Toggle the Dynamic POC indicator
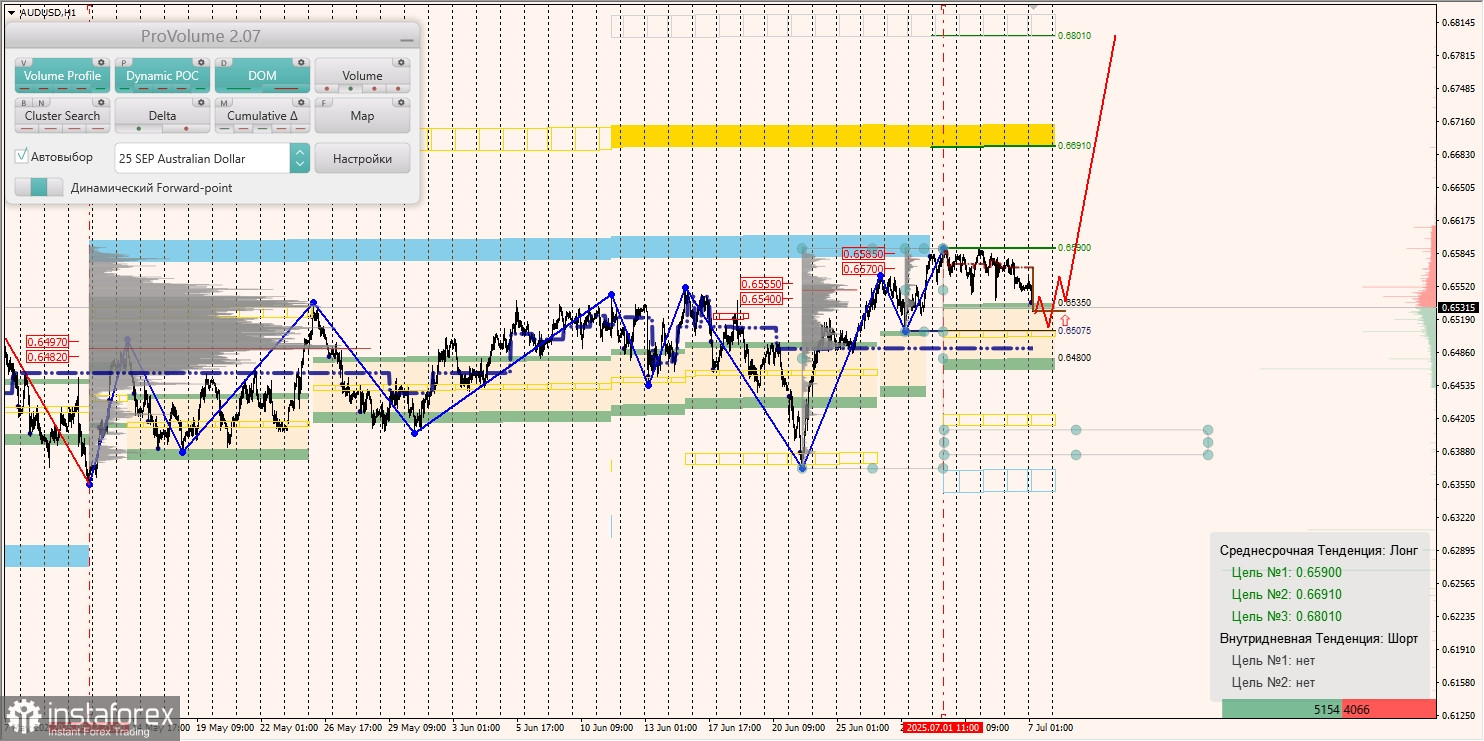The height and width of the screenshot is (741, 1484). click(x=162, y=76)
